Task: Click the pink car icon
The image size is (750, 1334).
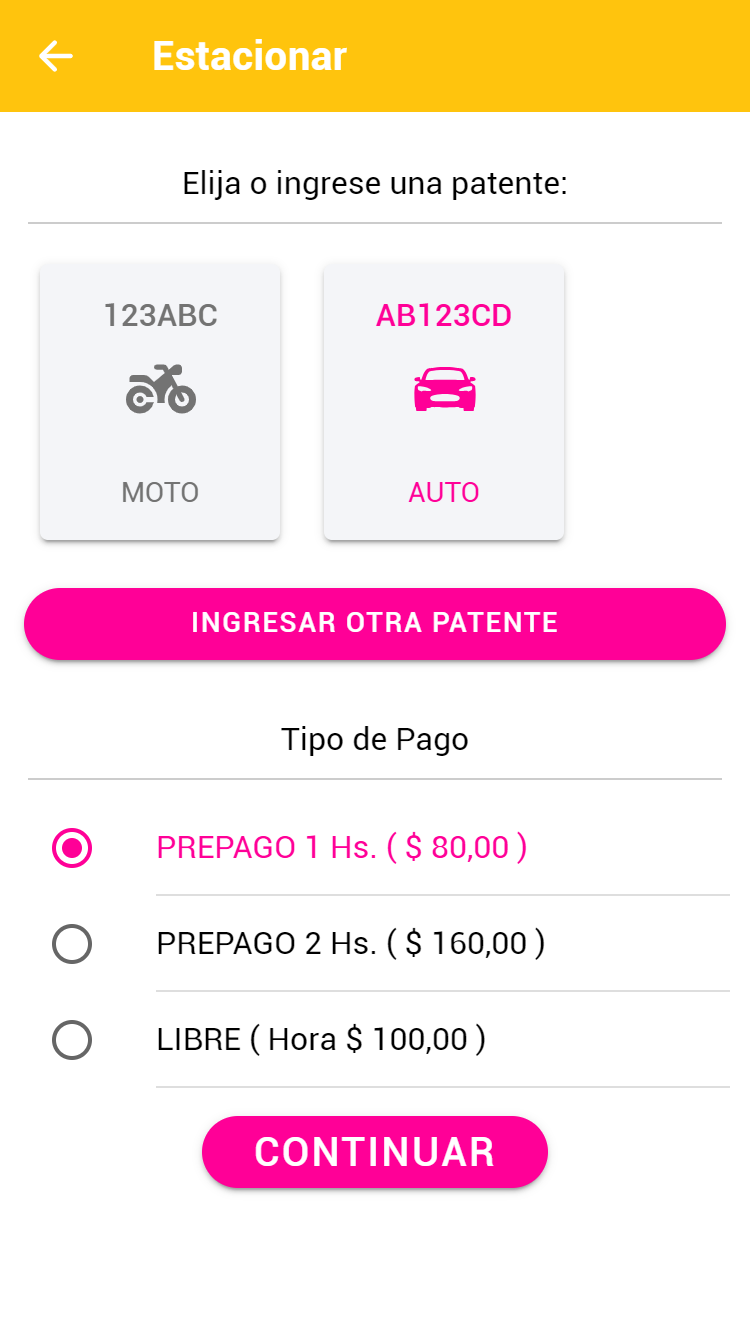Action: [444, 389]
